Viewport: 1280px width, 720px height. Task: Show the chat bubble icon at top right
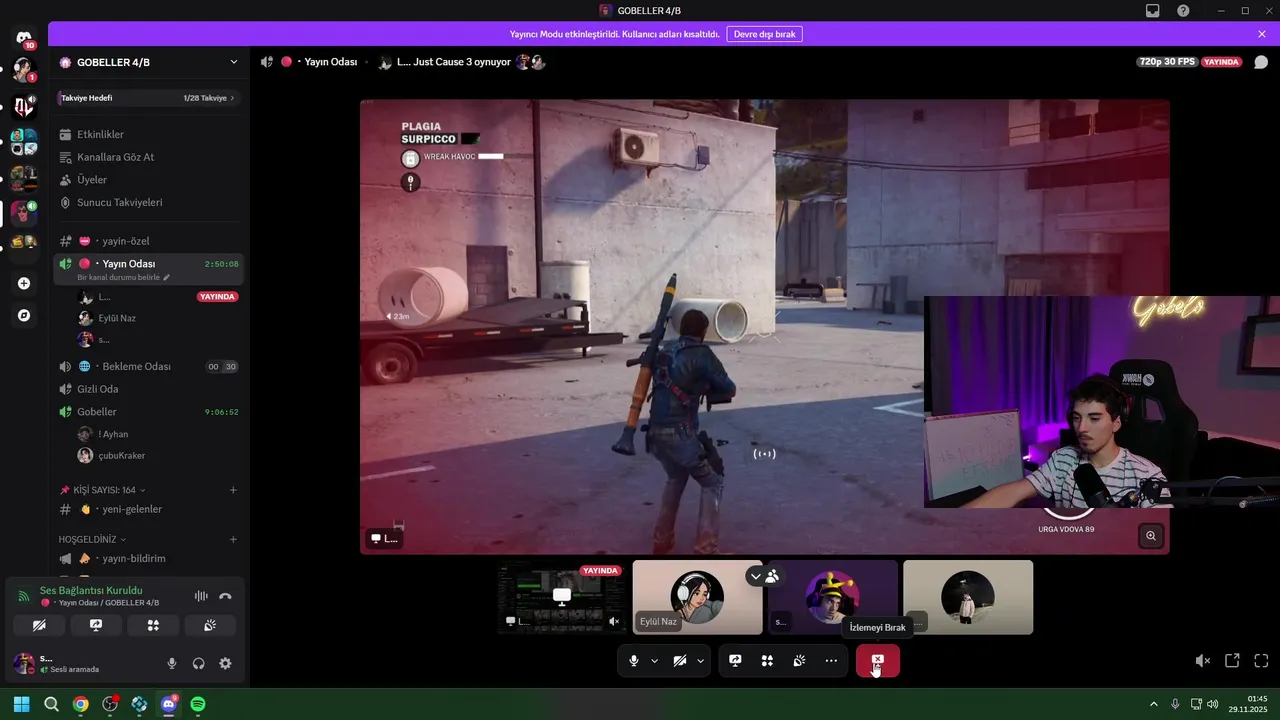tap(1261, 62)
